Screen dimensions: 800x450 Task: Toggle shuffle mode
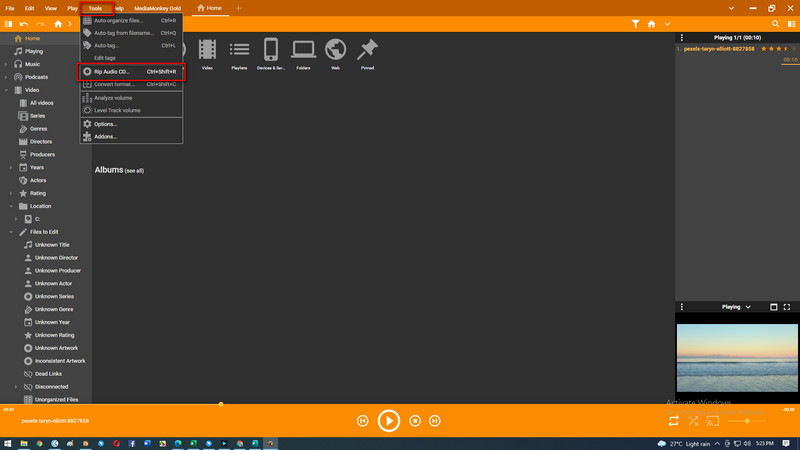point(693,421)
